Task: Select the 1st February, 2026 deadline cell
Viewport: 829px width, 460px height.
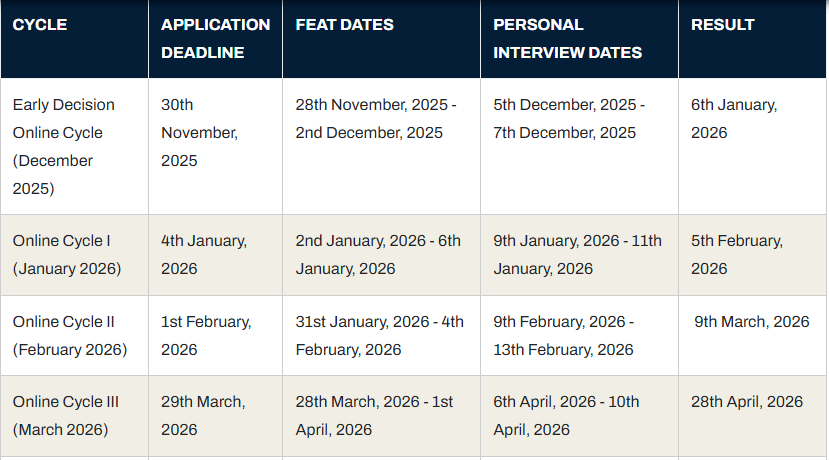Action: (206, 335)
